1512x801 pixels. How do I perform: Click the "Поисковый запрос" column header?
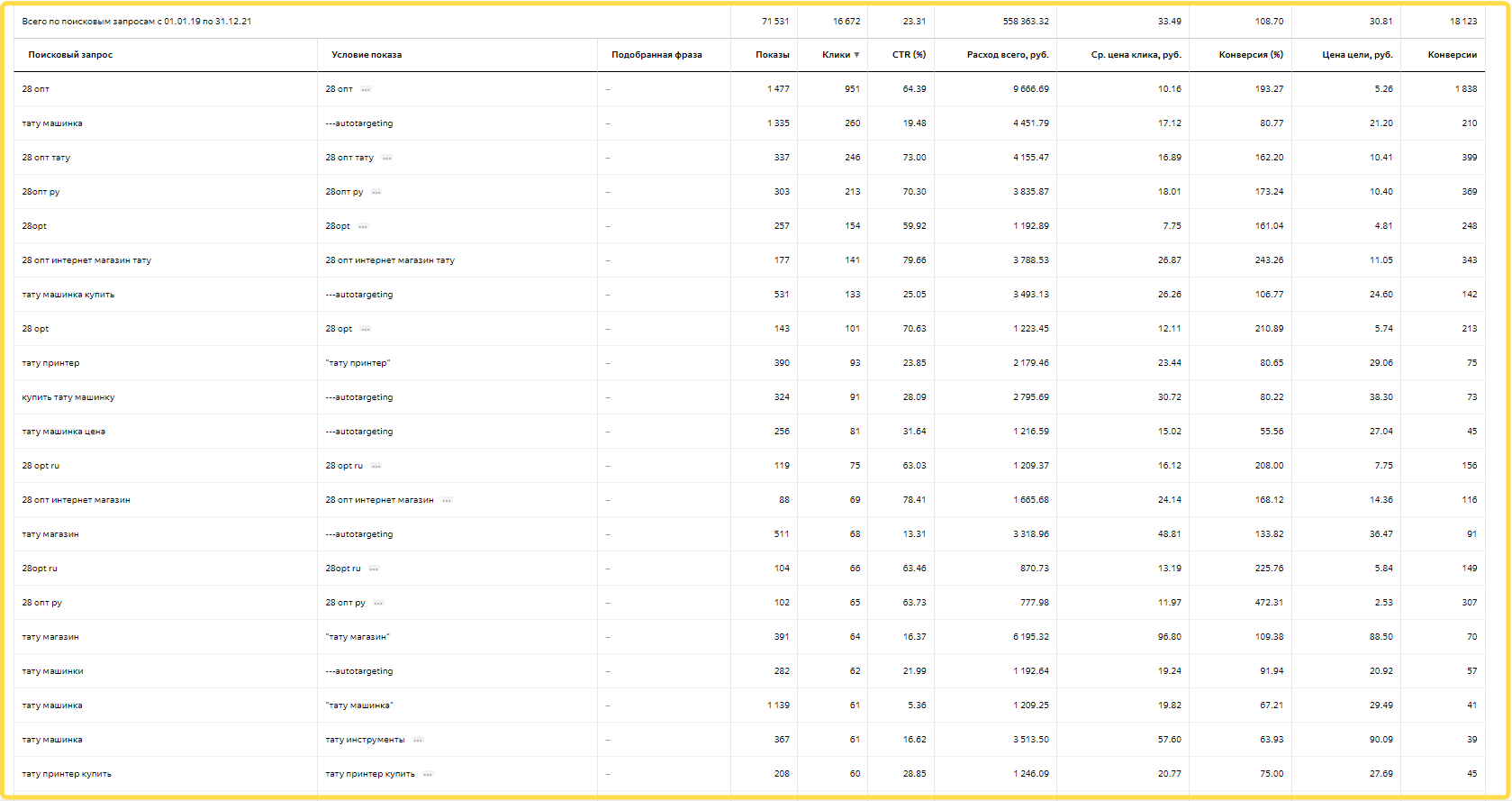(70, 55)
